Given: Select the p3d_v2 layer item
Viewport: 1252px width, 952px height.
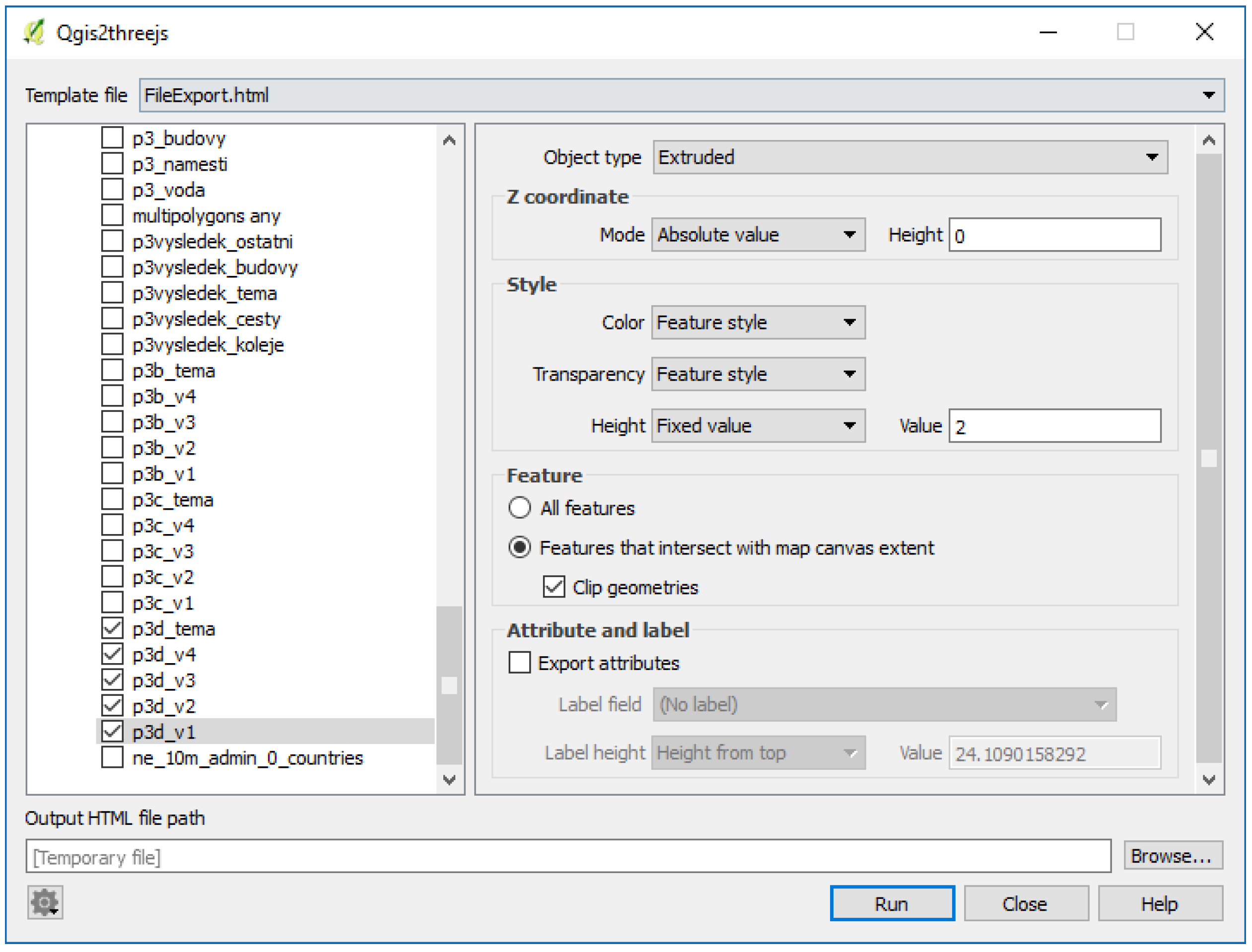Looking at the screenshot, I should (164, 706).
